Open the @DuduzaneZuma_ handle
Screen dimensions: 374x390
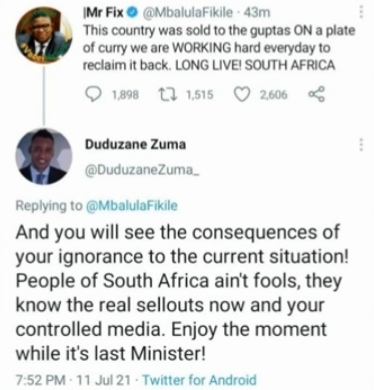140,170
